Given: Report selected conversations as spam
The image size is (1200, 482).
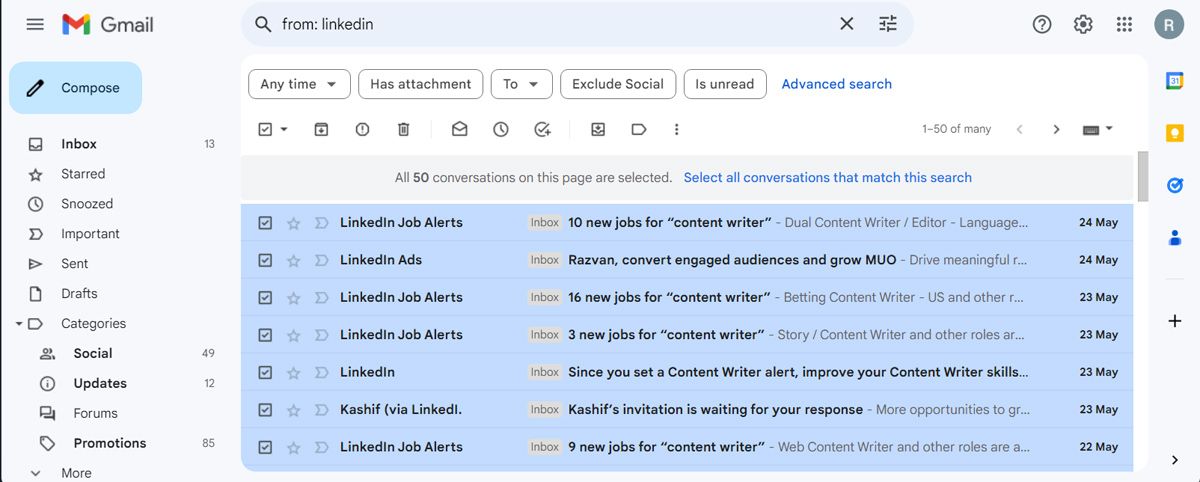Looking at the screenshot, I should pos(362,129).
